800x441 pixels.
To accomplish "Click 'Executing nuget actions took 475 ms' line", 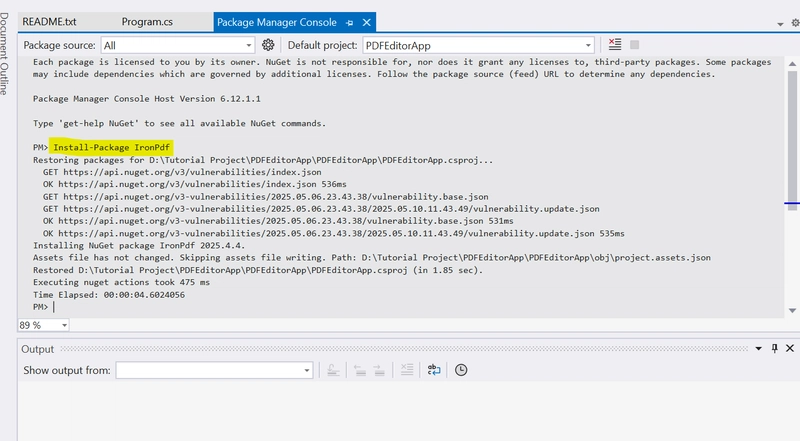I will (121, 282).
